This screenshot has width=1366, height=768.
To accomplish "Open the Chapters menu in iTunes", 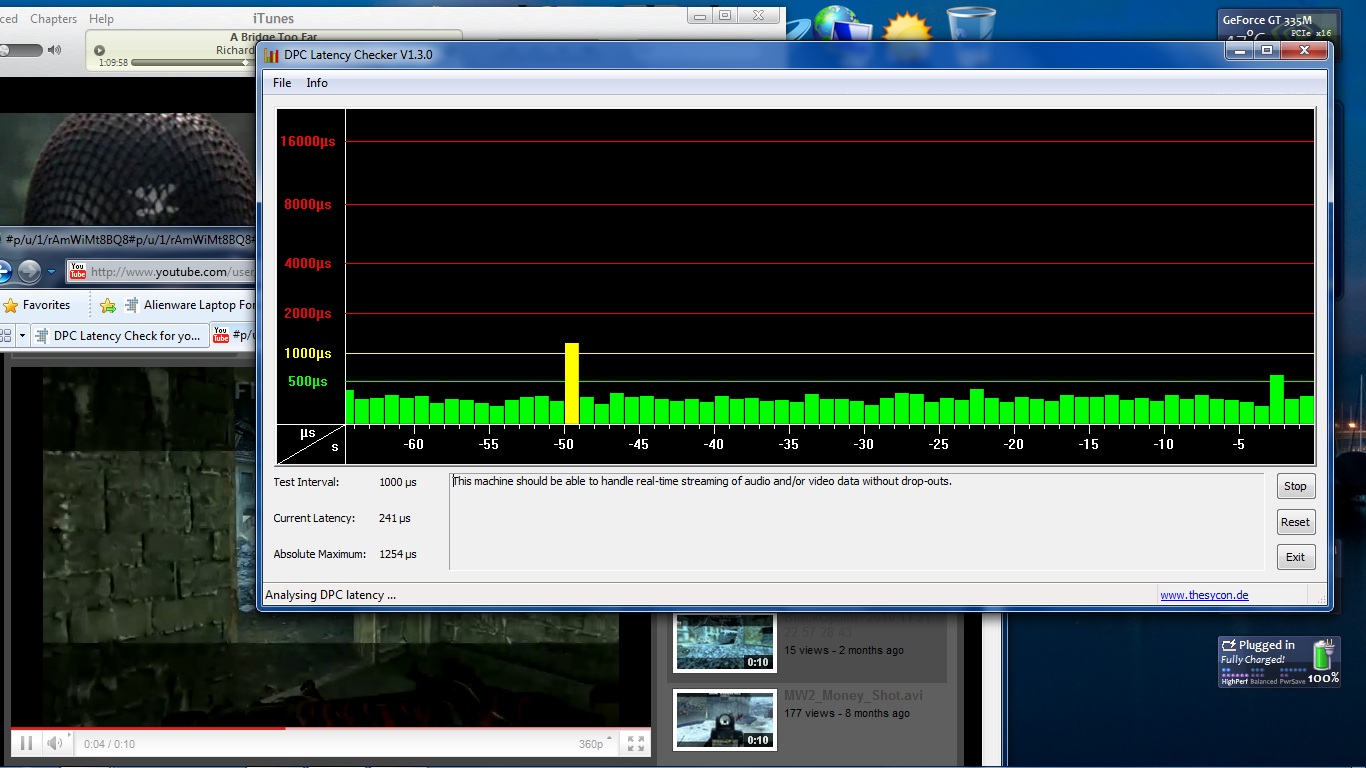I will tap(54, 19).
